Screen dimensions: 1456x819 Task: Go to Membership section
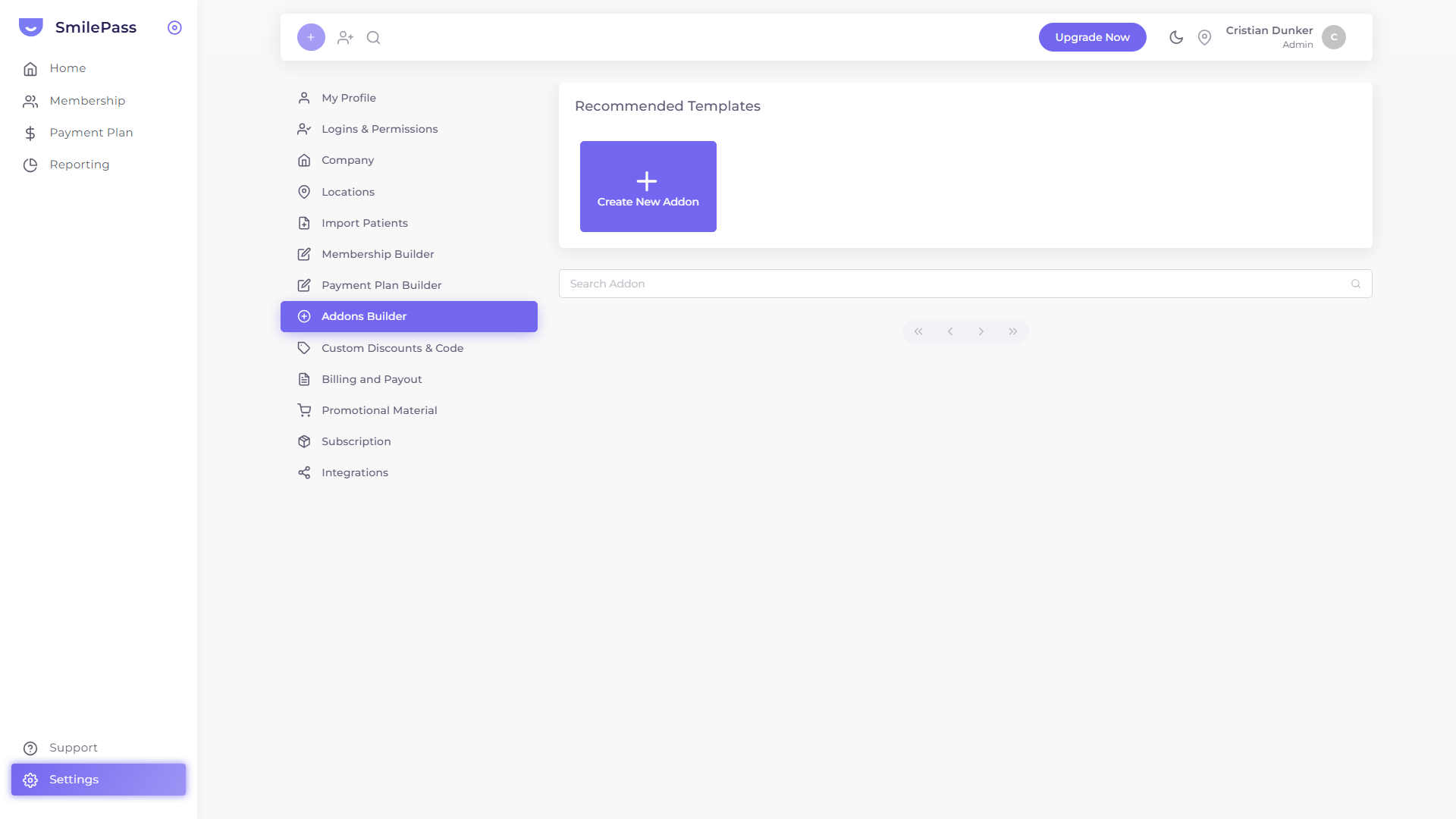click(x=99, y=101)
